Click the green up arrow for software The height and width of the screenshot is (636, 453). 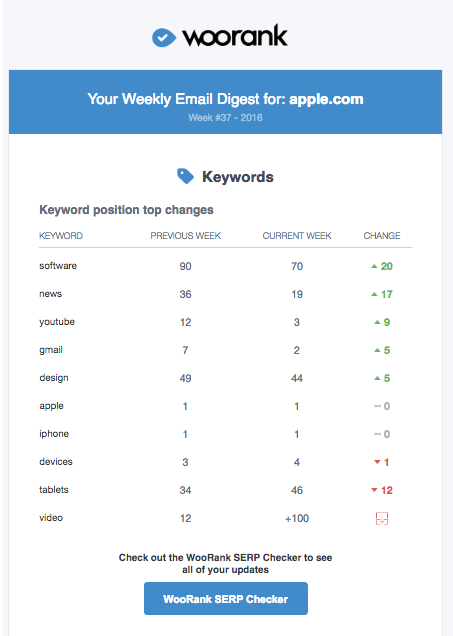pos(374,266)
